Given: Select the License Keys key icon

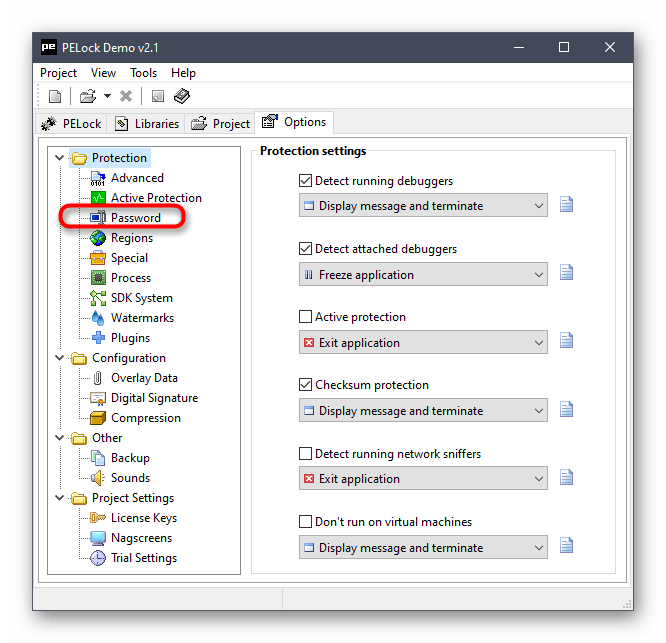Looking at the screenshot, I should [98, 518].
